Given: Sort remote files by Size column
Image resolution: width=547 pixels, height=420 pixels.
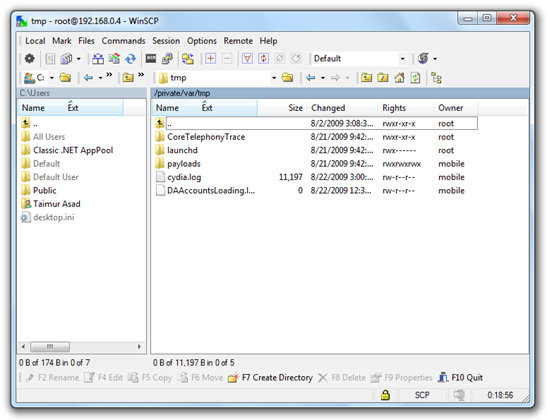Looking at the screenshot, I should 282,108.
